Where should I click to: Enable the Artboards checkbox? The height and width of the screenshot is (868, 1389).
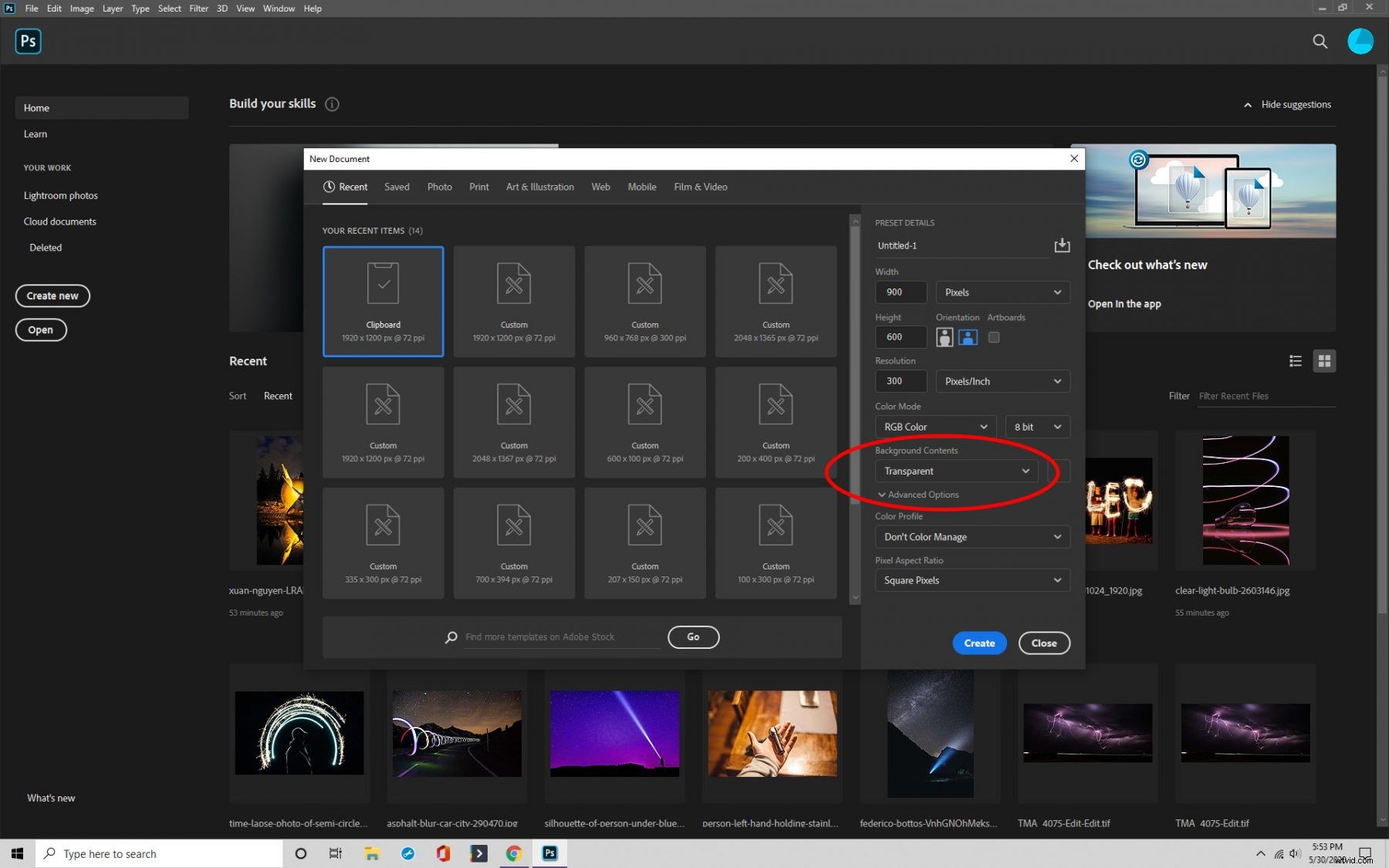[x=994, y=337]
